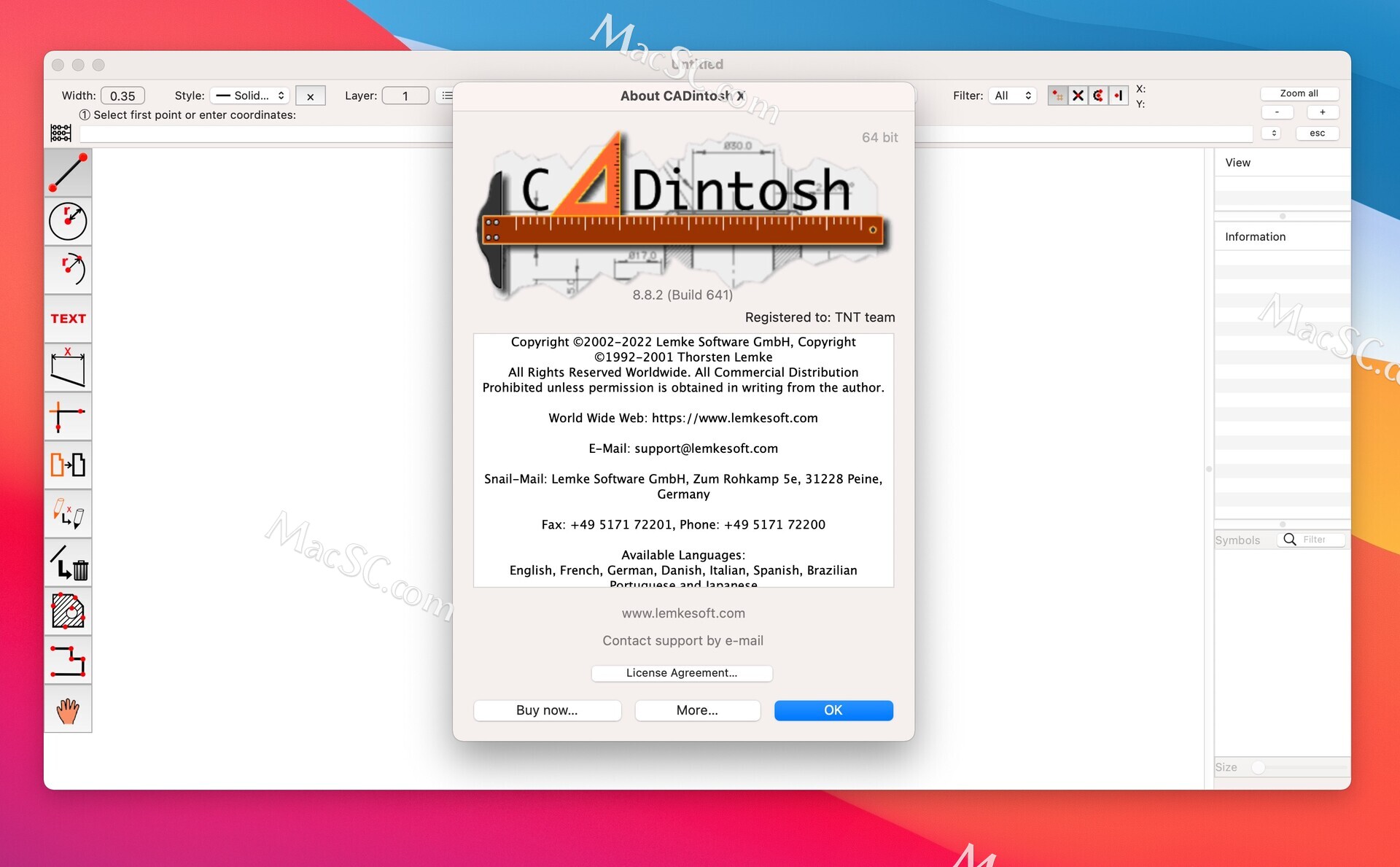Select the trim and delete tool
Viewport: 1400px width, 867px height.
(68, 563)
